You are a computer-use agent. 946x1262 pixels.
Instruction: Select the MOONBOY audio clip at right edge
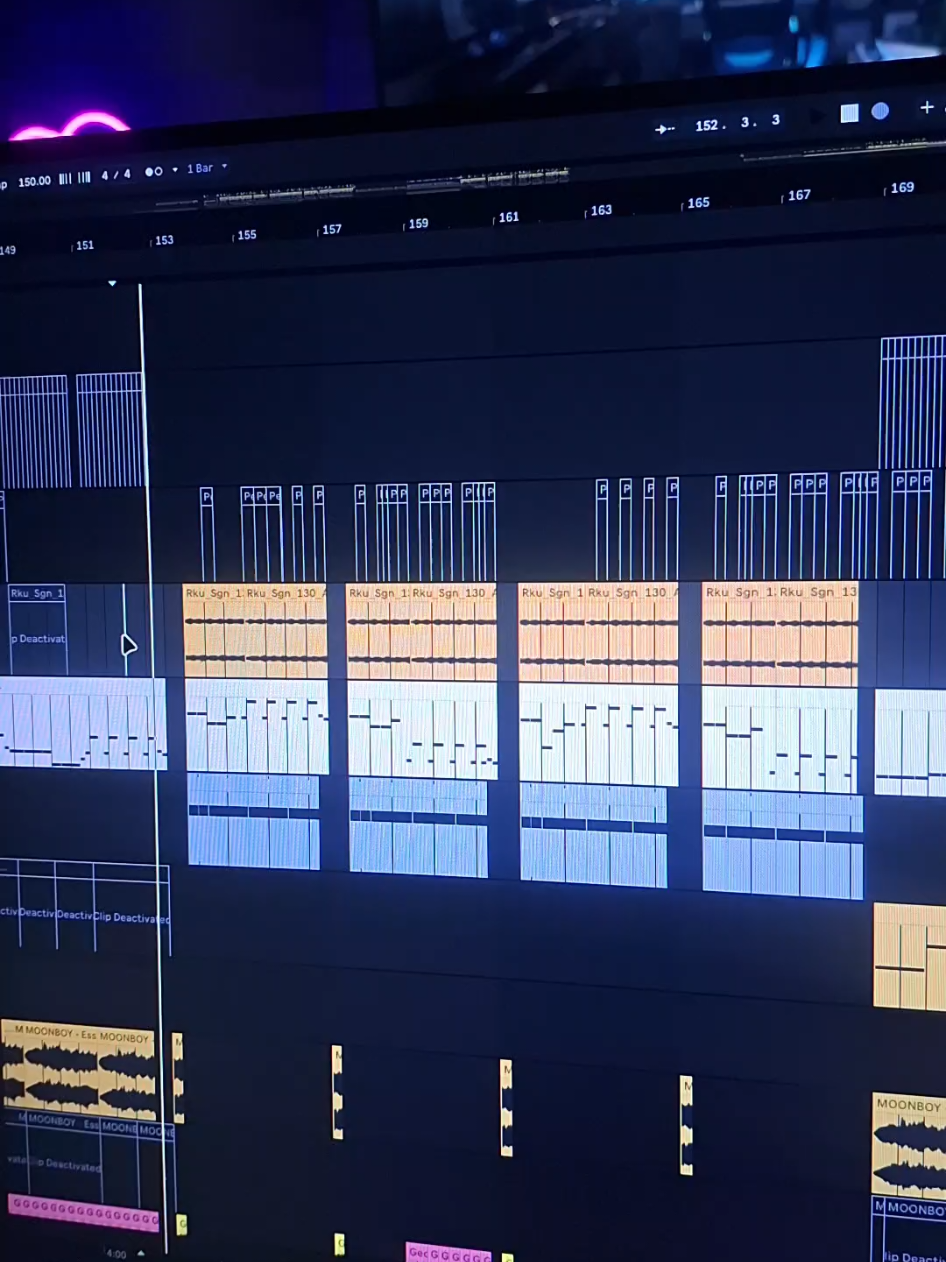click(909, 1146)
